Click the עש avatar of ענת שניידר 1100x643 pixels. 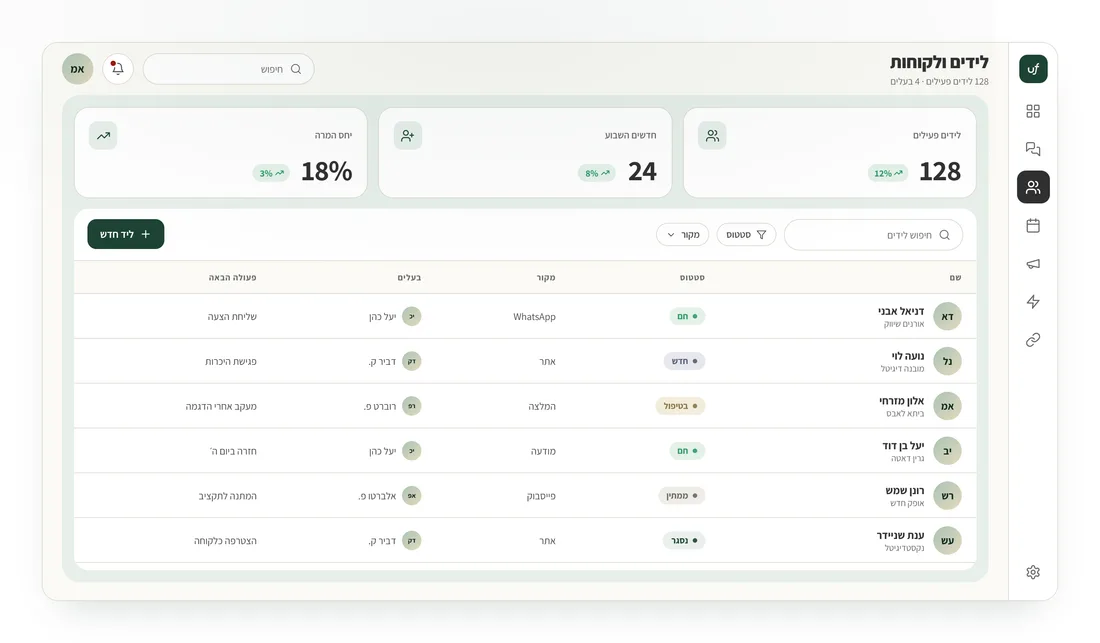[x=947, y=541]
